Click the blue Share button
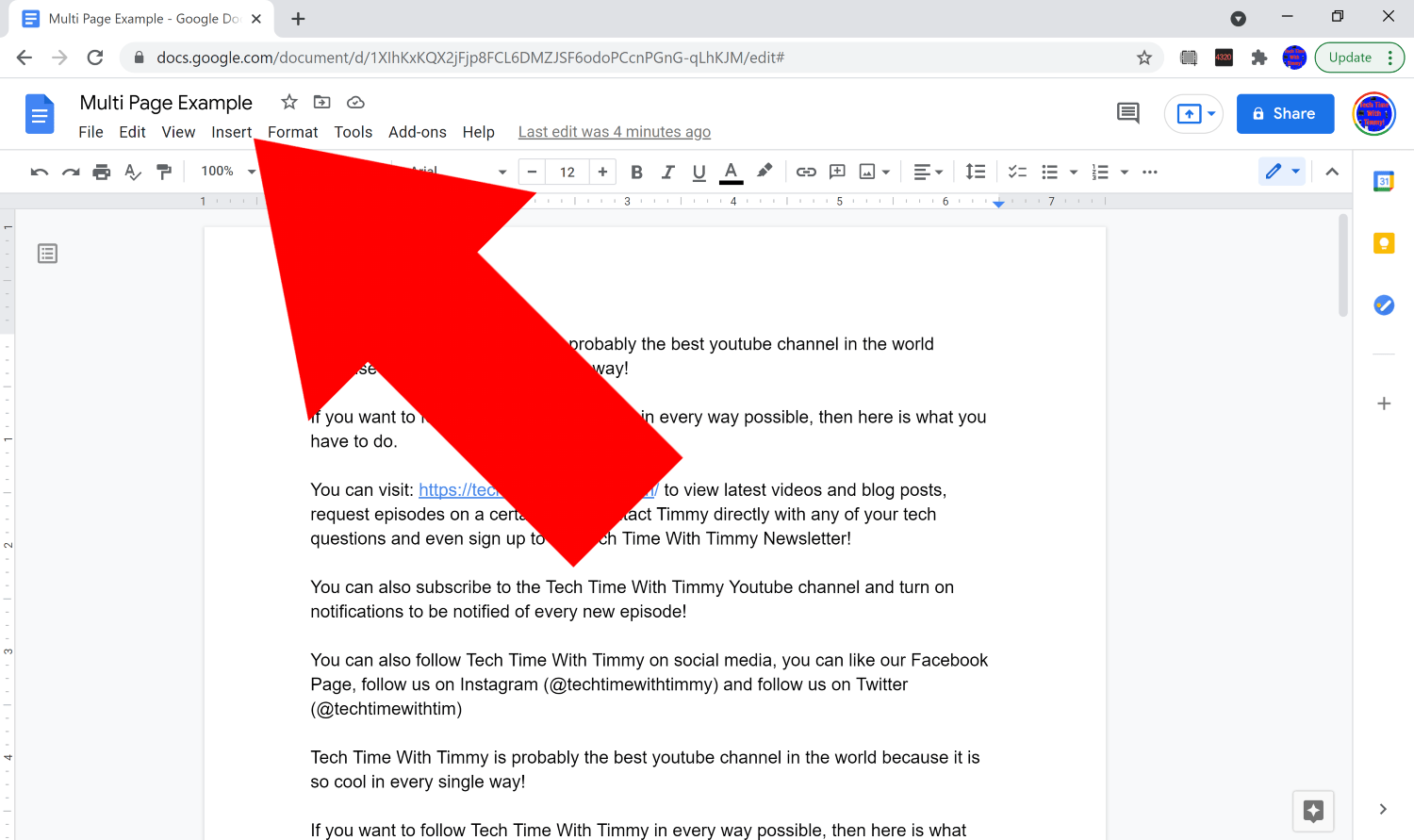 coord(1286,113)
